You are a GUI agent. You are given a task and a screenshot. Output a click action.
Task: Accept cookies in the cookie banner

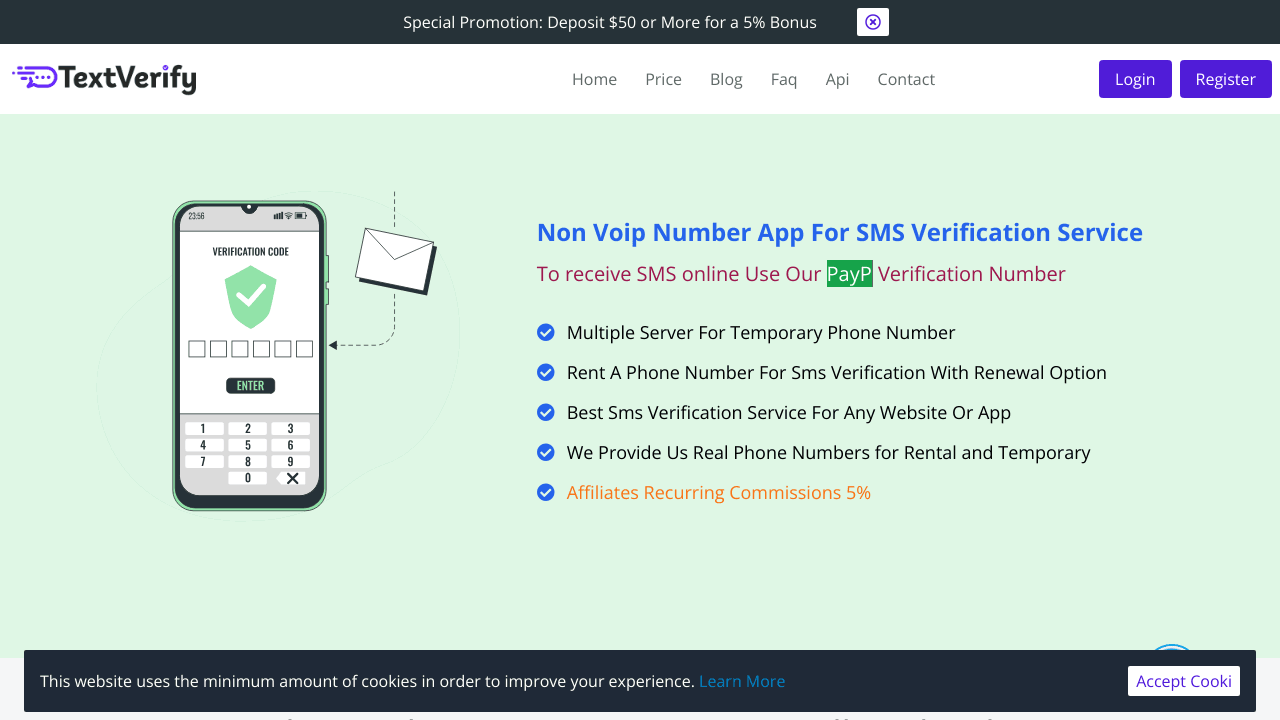[x=1183, y=681]
